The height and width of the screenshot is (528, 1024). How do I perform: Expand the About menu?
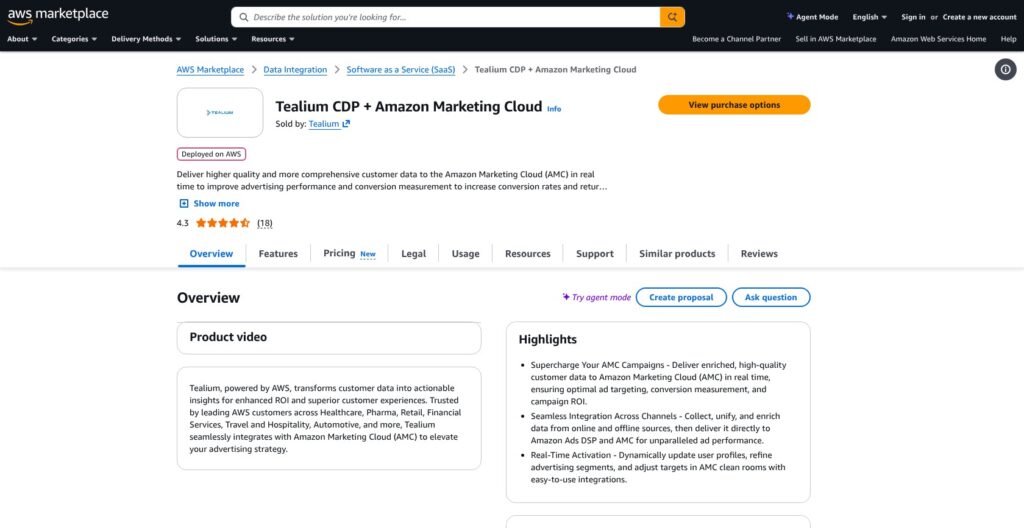[22, 39]
